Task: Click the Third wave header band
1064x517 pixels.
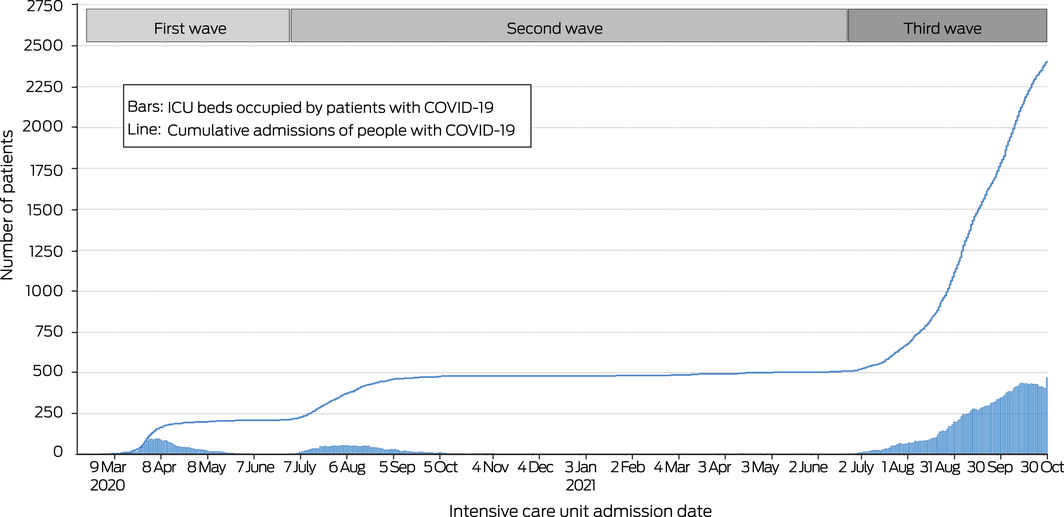Action: pyautogui.click(x=942, y=28)
